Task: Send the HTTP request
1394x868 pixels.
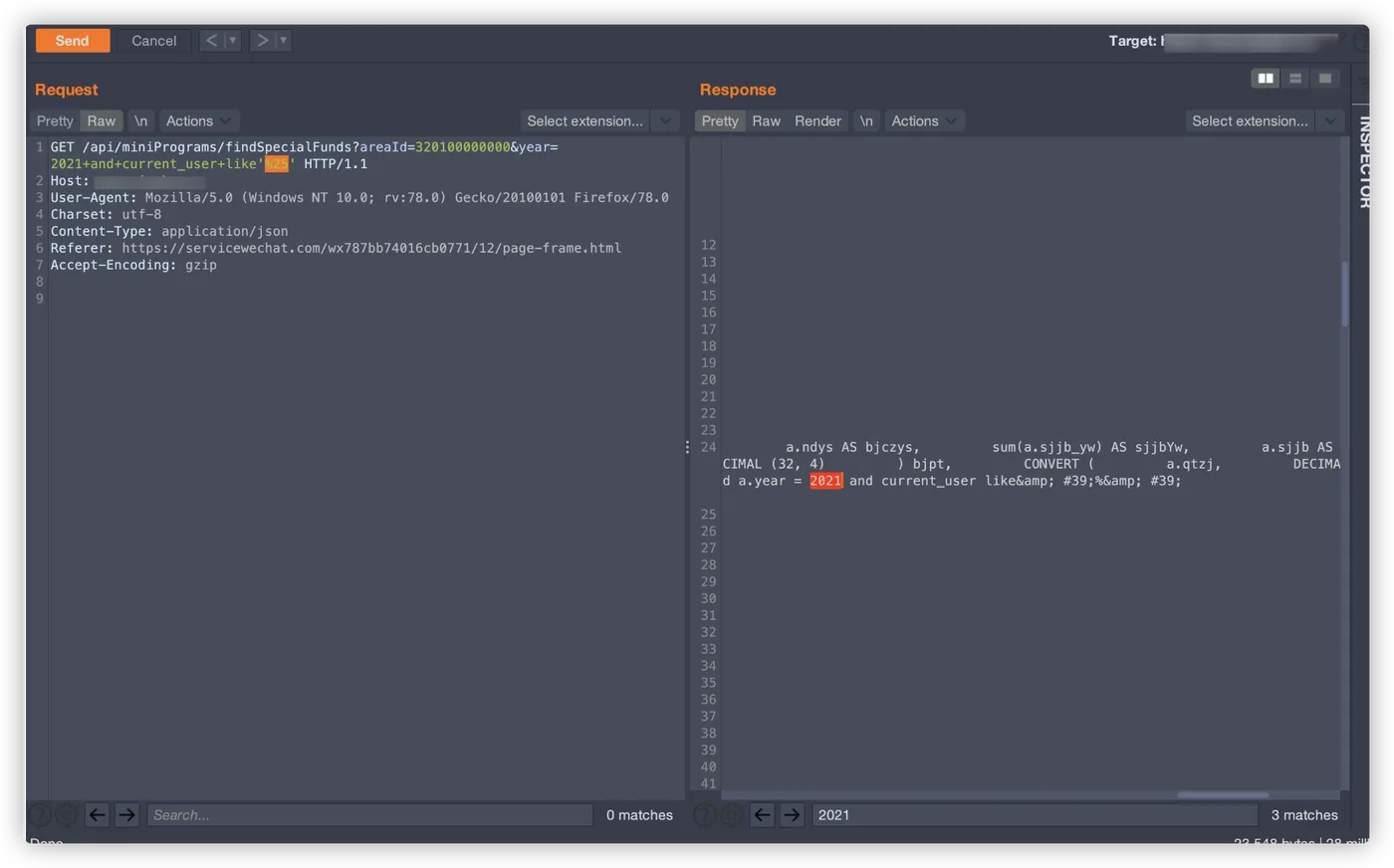Action: point(72,41)
